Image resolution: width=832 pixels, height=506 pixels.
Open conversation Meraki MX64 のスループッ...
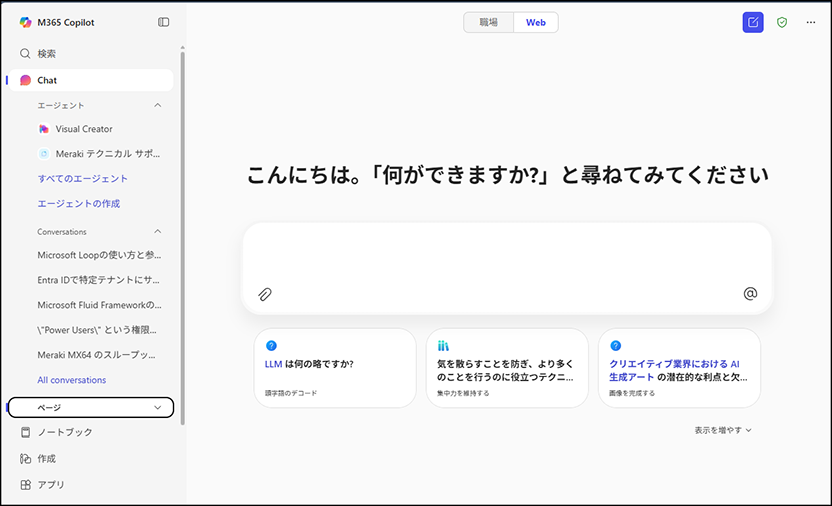coord(97,355)
